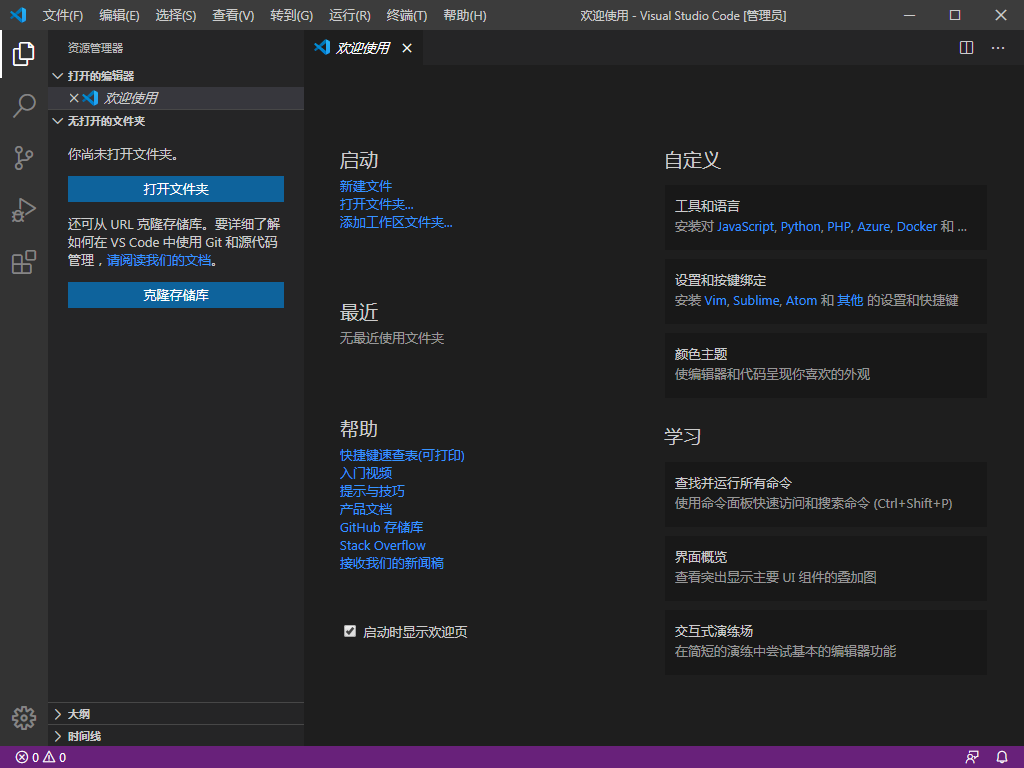Screen dimensions: 1024x768
Task: Open the GitHub 存储库 link
Action: (381, 527)
